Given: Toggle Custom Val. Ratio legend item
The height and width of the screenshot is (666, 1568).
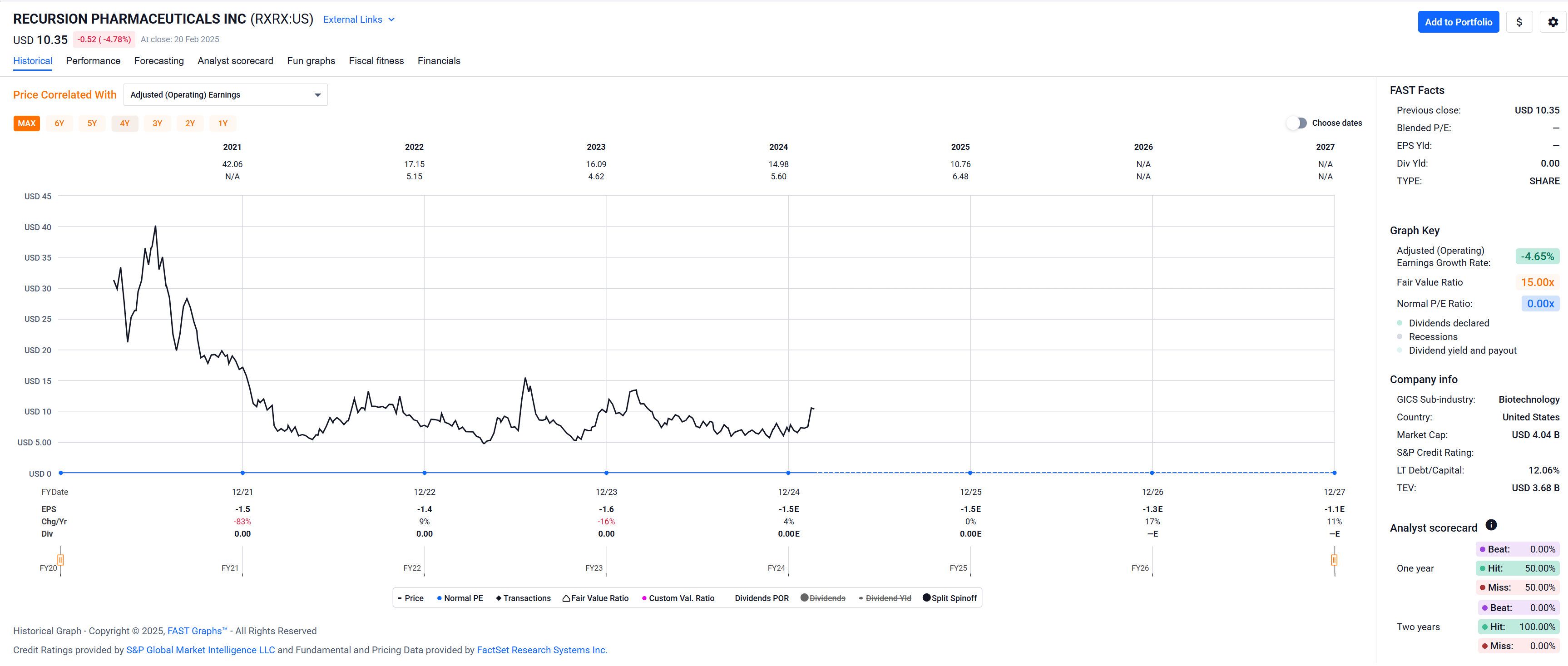Looking at the screenshot, I should (678, 598).
